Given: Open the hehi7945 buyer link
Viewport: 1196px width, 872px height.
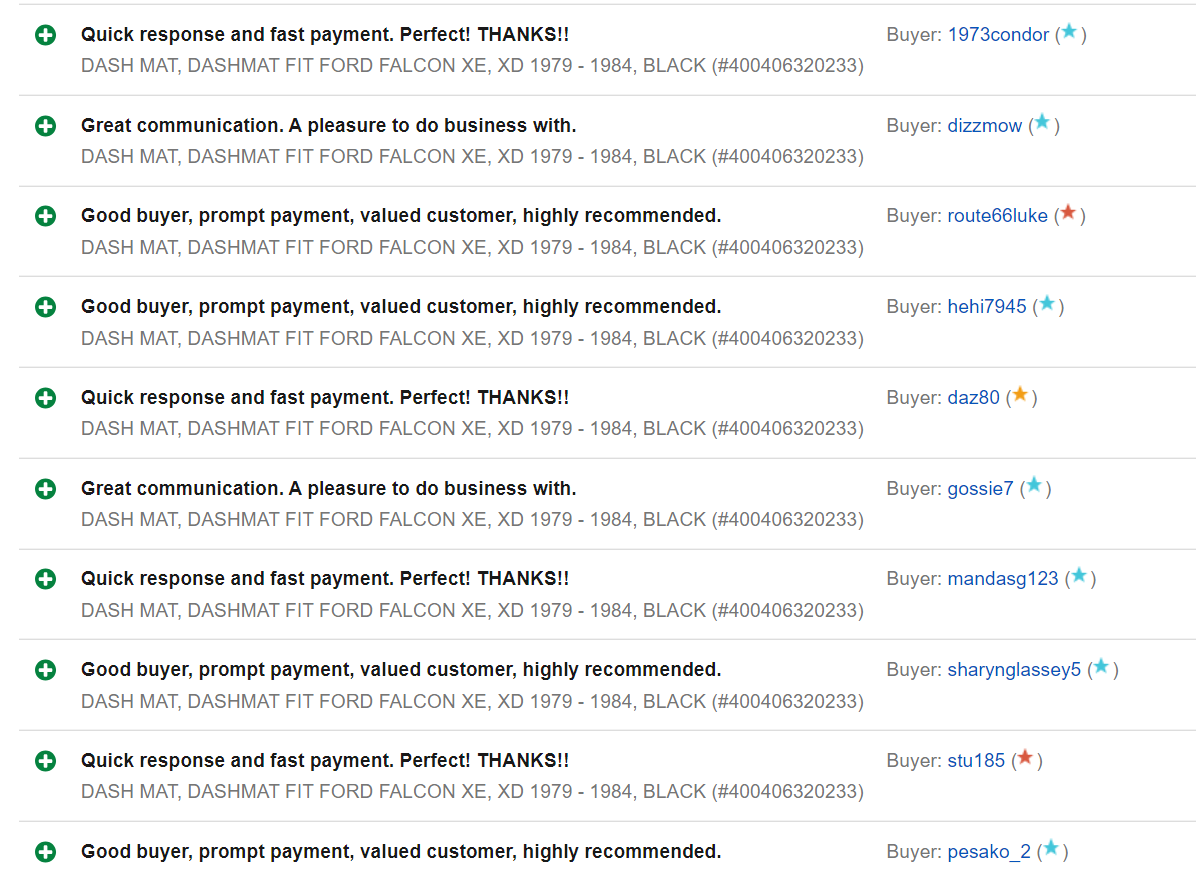Looking at the screenshot, I should (x=987, y=307).
